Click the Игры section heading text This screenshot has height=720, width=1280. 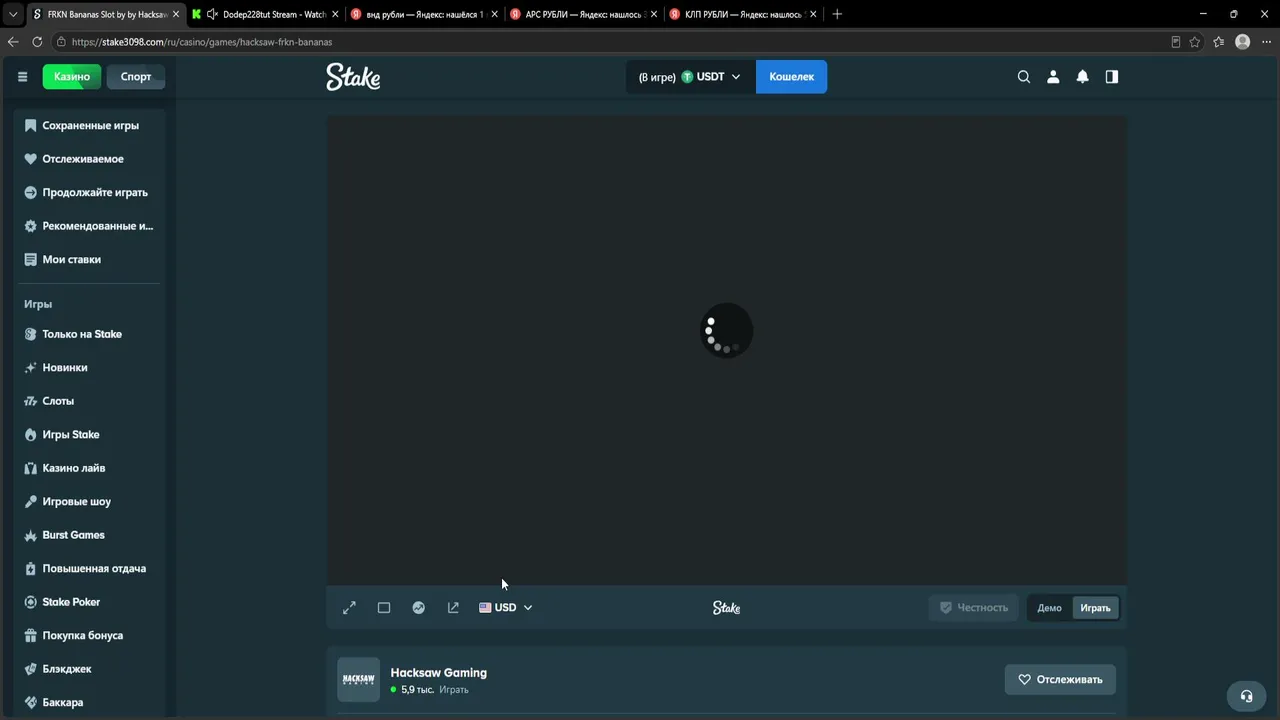pos(38,304)
